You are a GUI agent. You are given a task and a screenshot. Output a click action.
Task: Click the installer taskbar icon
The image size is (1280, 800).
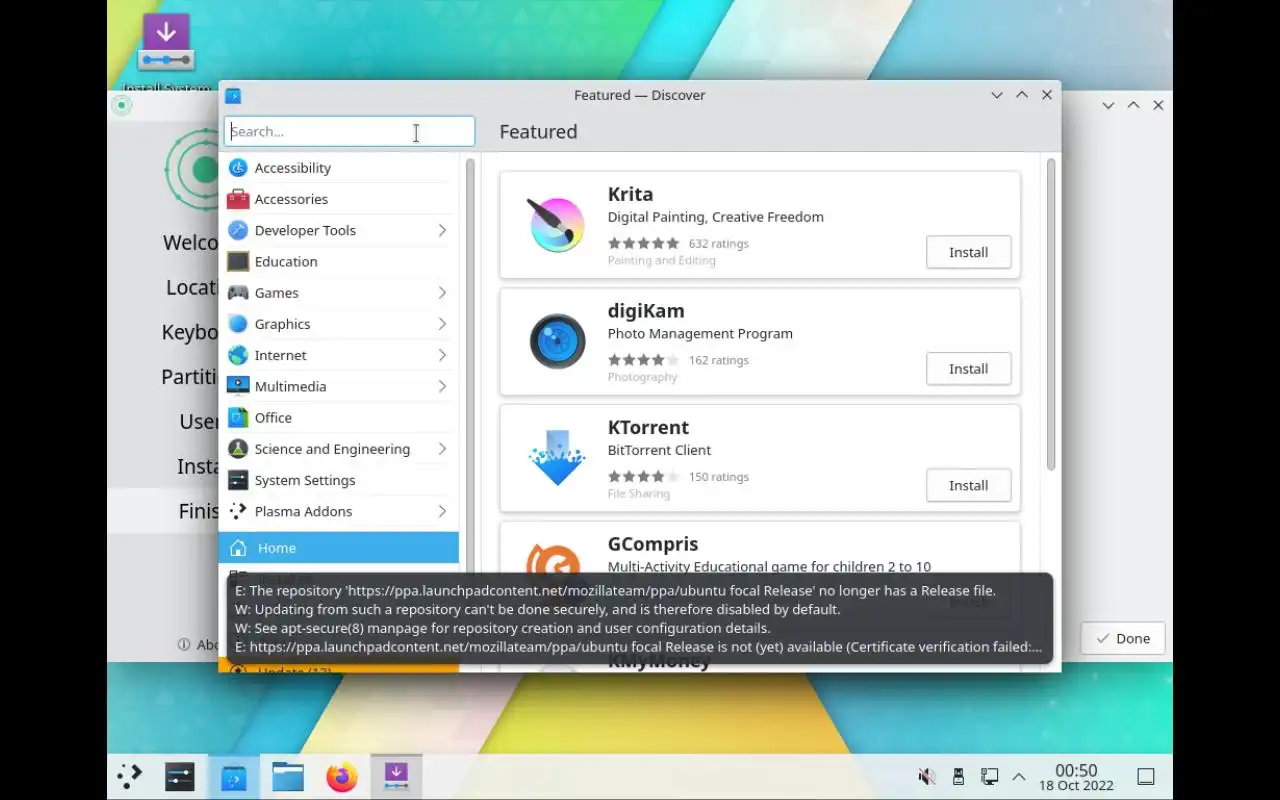(x=396, y=776)
